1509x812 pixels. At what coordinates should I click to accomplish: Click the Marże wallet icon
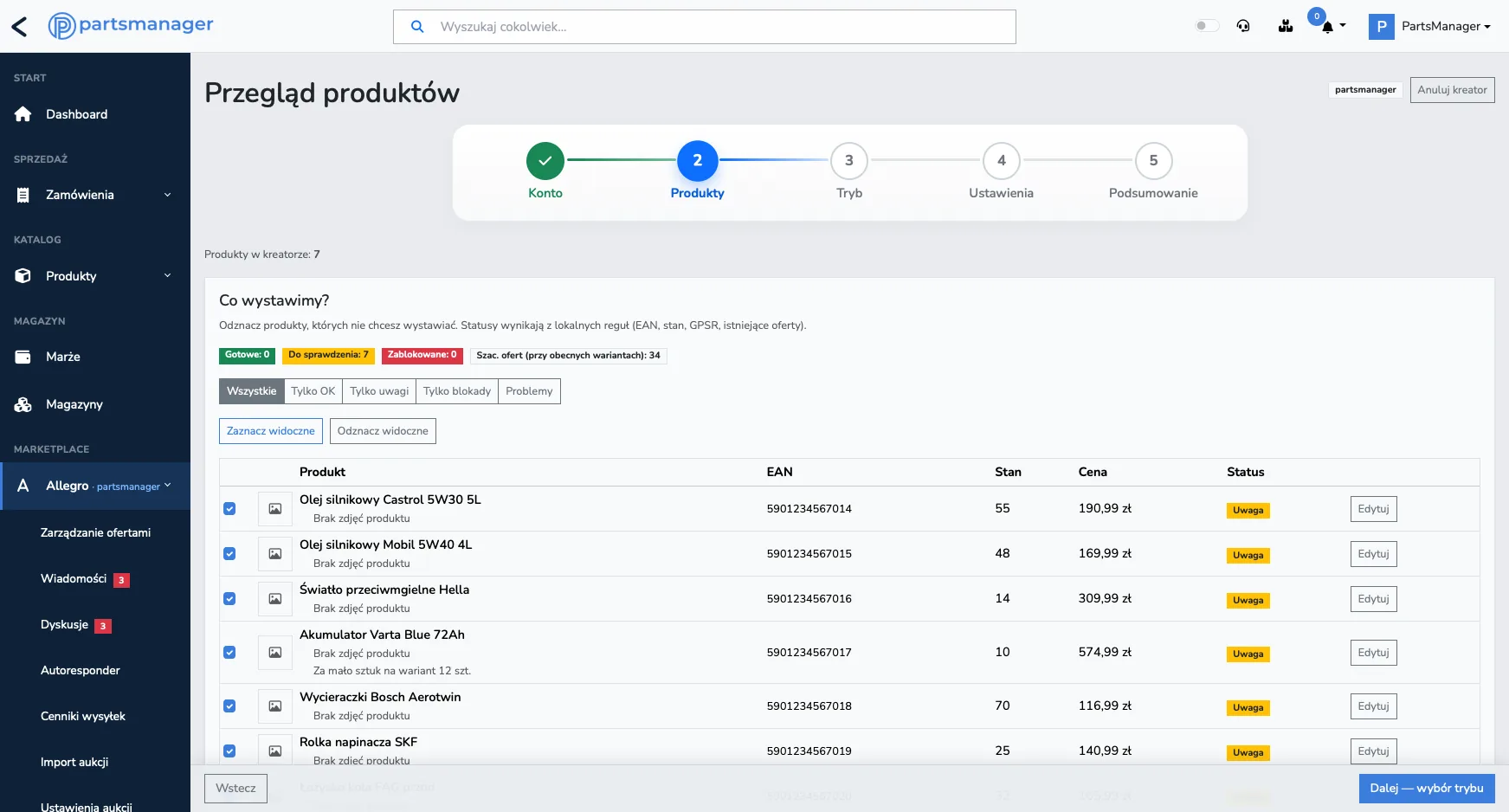[x=23, y=357]
